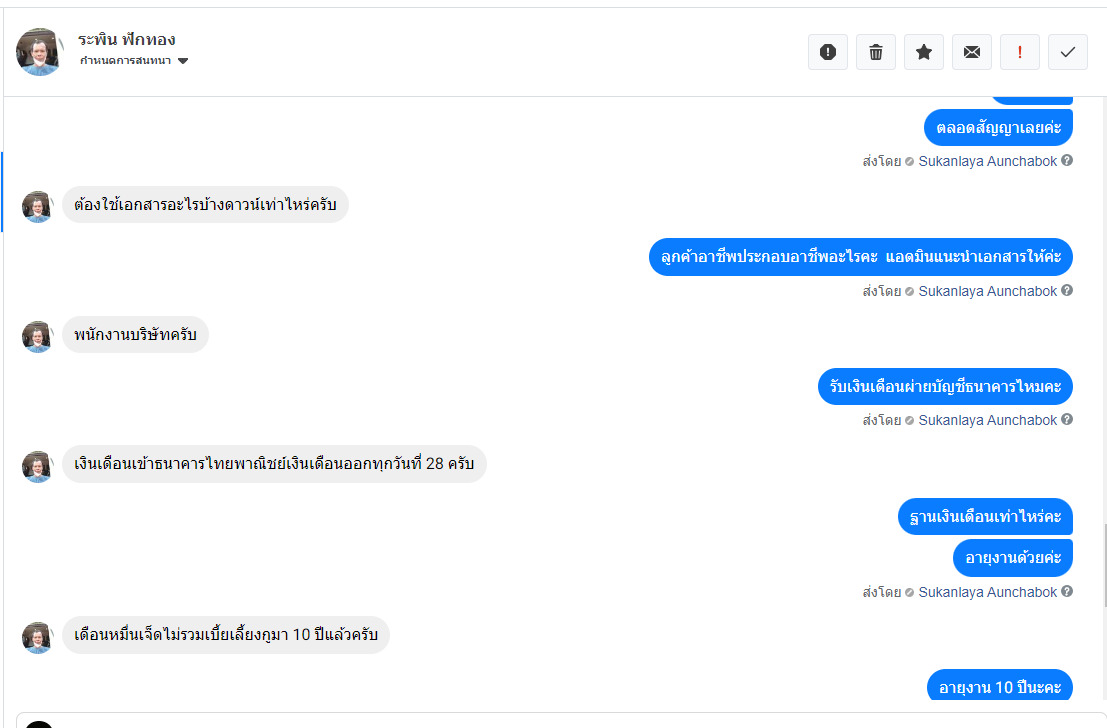
Task: Mark conversation as done with the checkmark
Action: tap(1068, 52)
